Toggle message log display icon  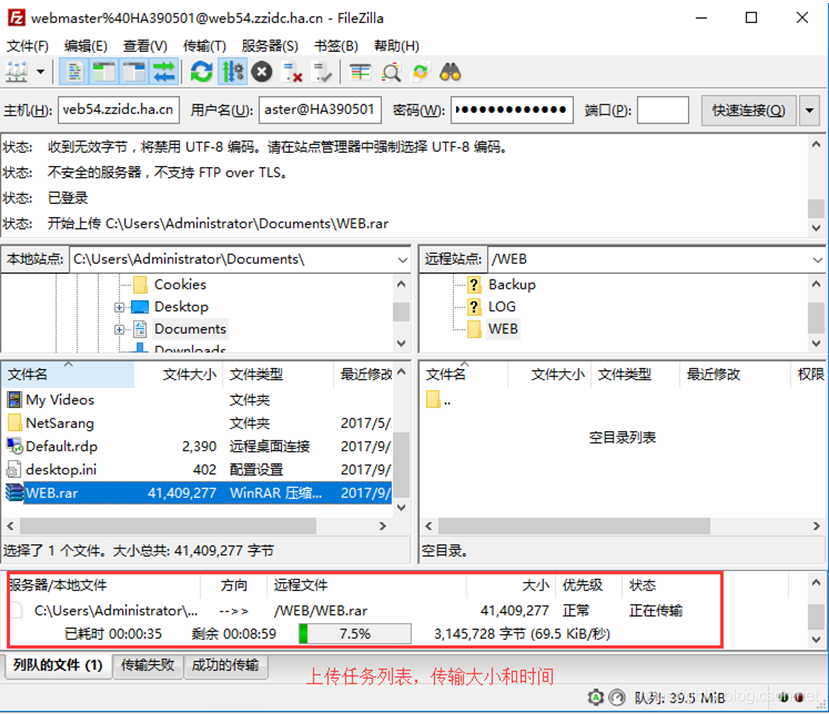click(74, 71)
